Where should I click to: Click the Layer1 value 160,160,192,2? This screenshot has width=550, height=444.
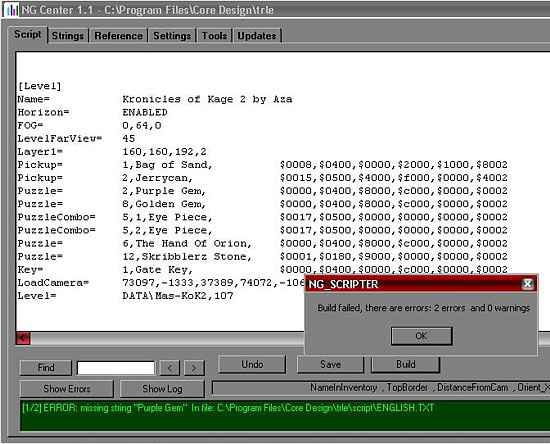(x=164, y=152)
